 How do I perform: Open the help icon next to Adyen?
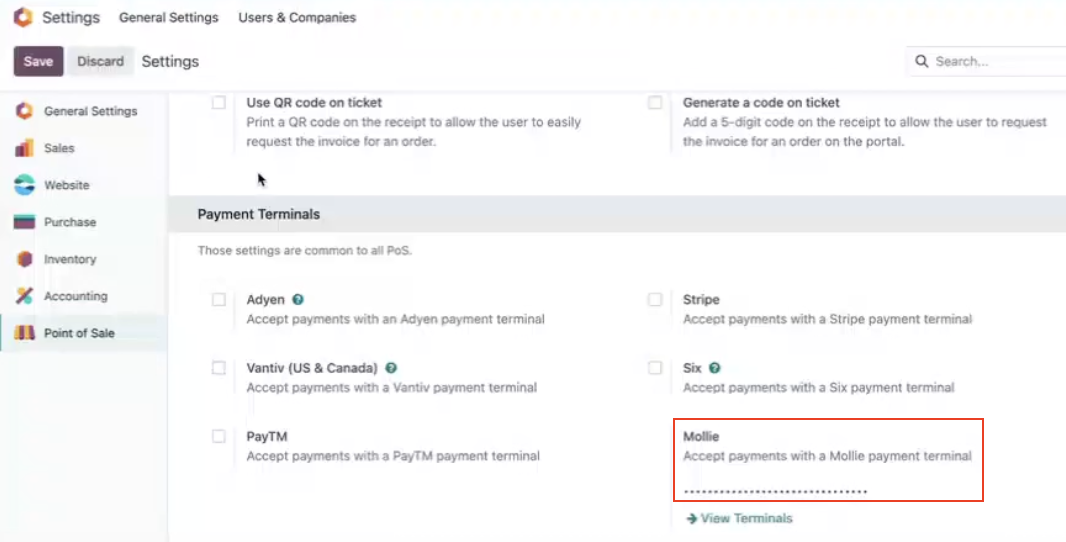point(298,299)
